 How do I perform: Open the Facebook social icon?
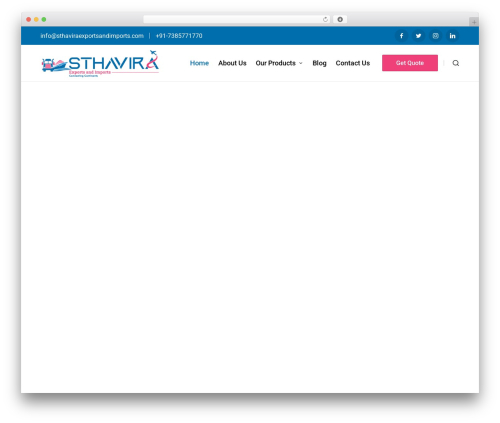coord(401,36)
